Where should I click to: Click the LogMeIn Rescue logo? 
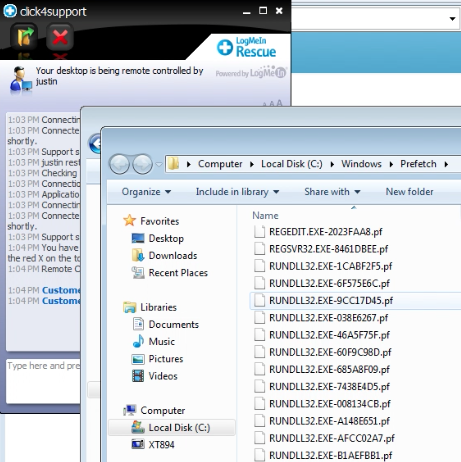247,48
